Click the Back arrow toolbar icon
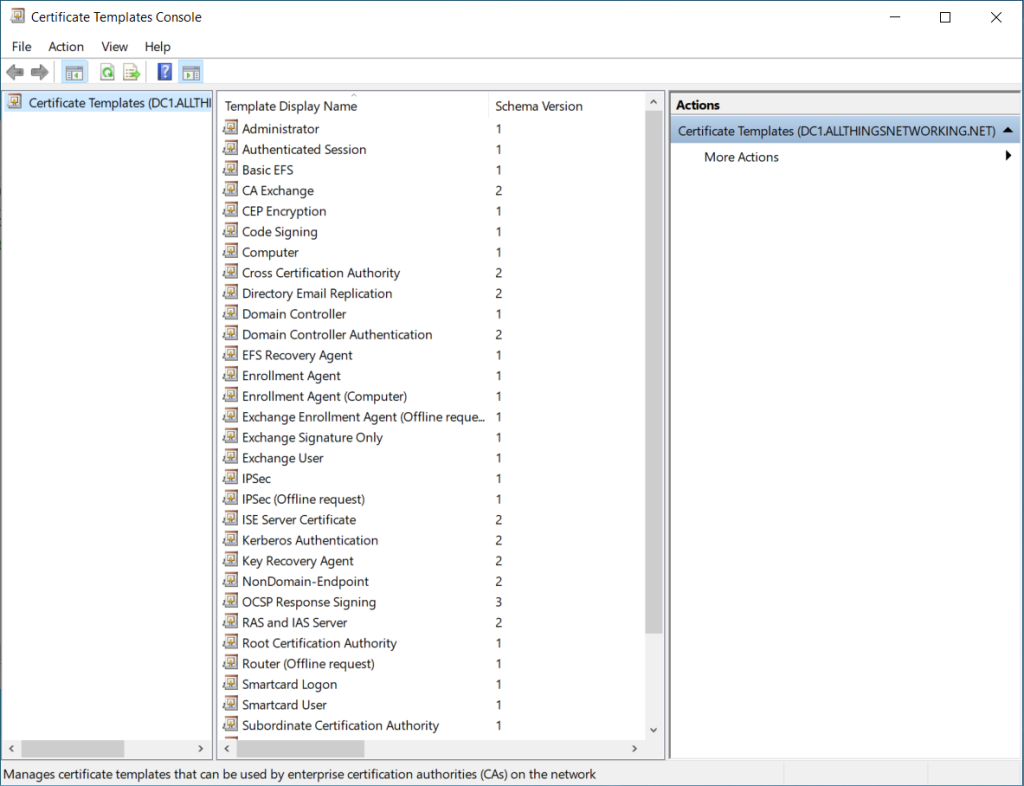 click(x=15, y=72)
